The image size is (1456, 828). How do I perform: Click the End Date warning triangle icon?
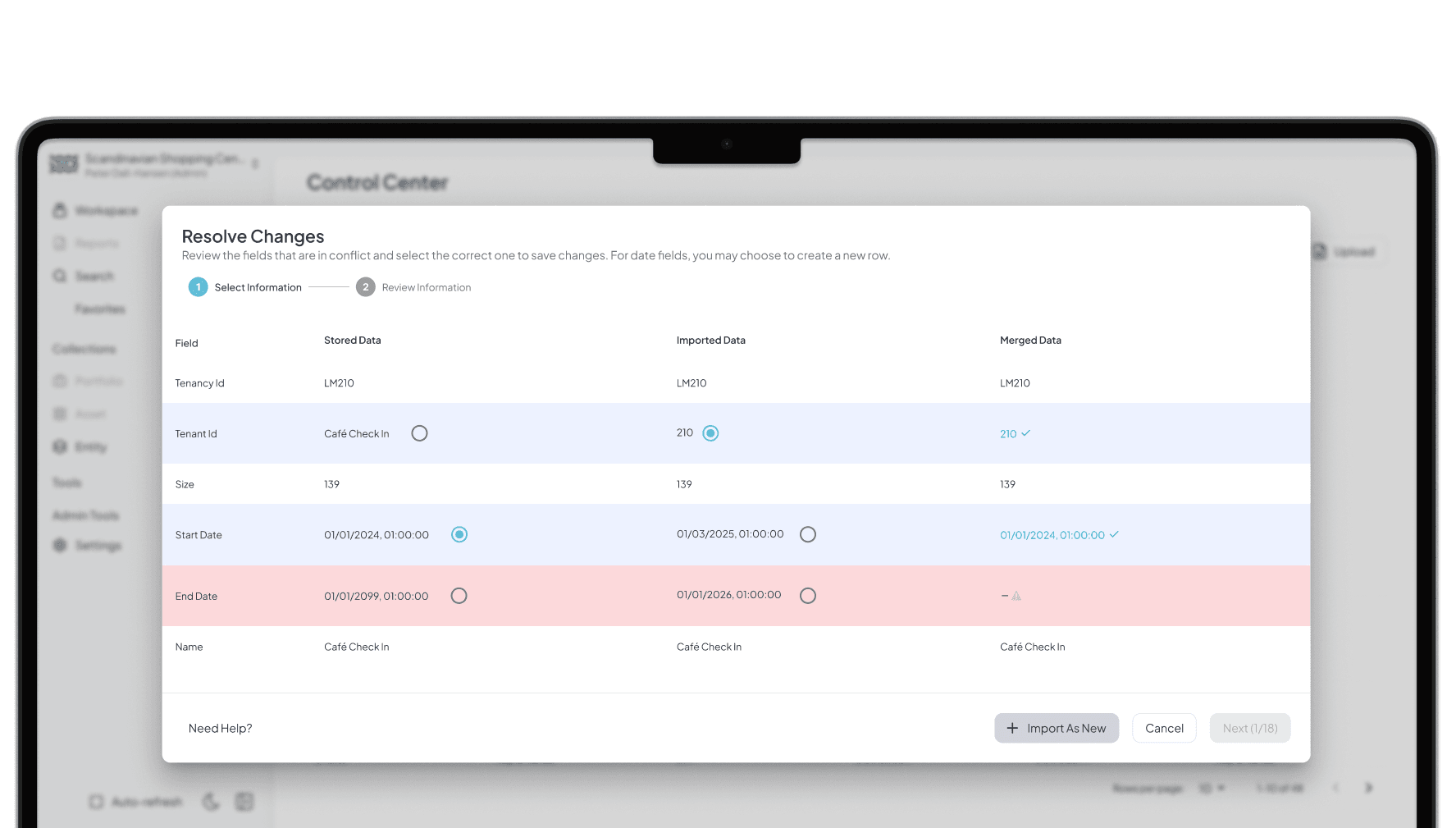point(1016,596)
